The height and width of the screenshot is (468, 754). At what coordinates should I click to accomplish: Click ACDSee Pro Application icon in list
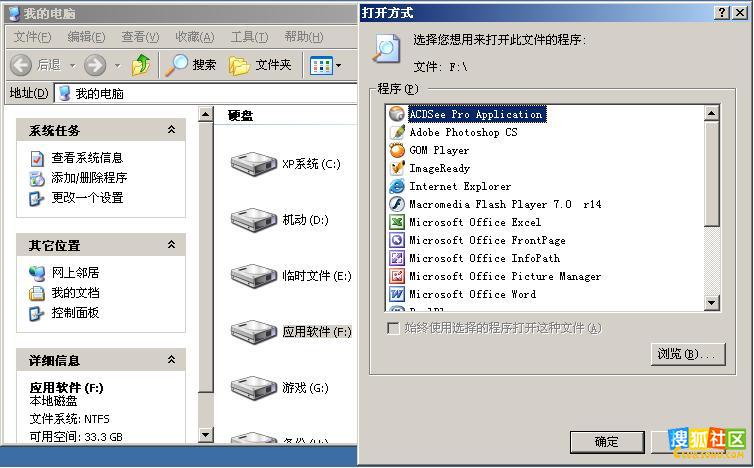tap(397, 114)
